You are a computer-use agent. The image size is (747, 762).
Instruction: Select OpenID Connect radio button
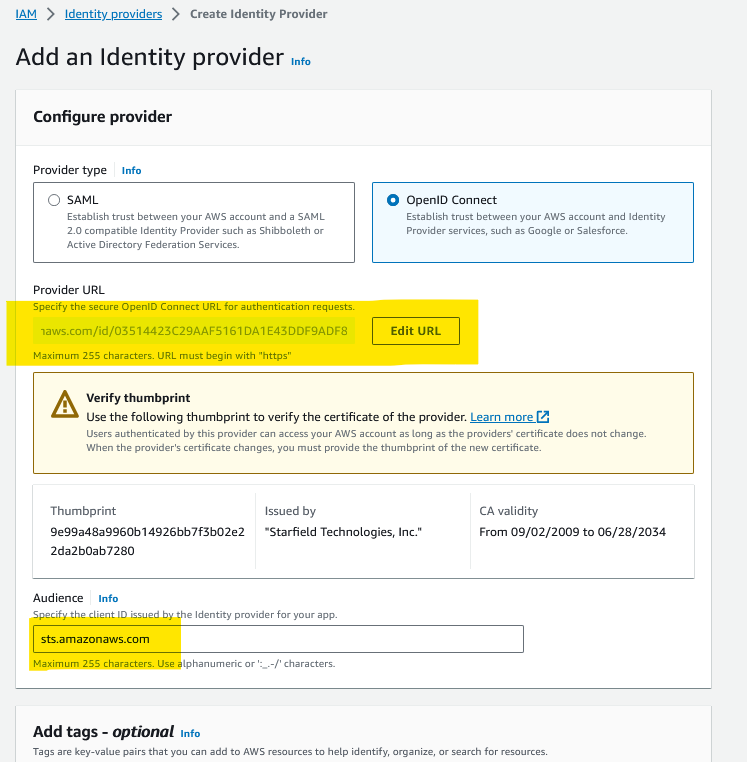(x=393, y=200)
